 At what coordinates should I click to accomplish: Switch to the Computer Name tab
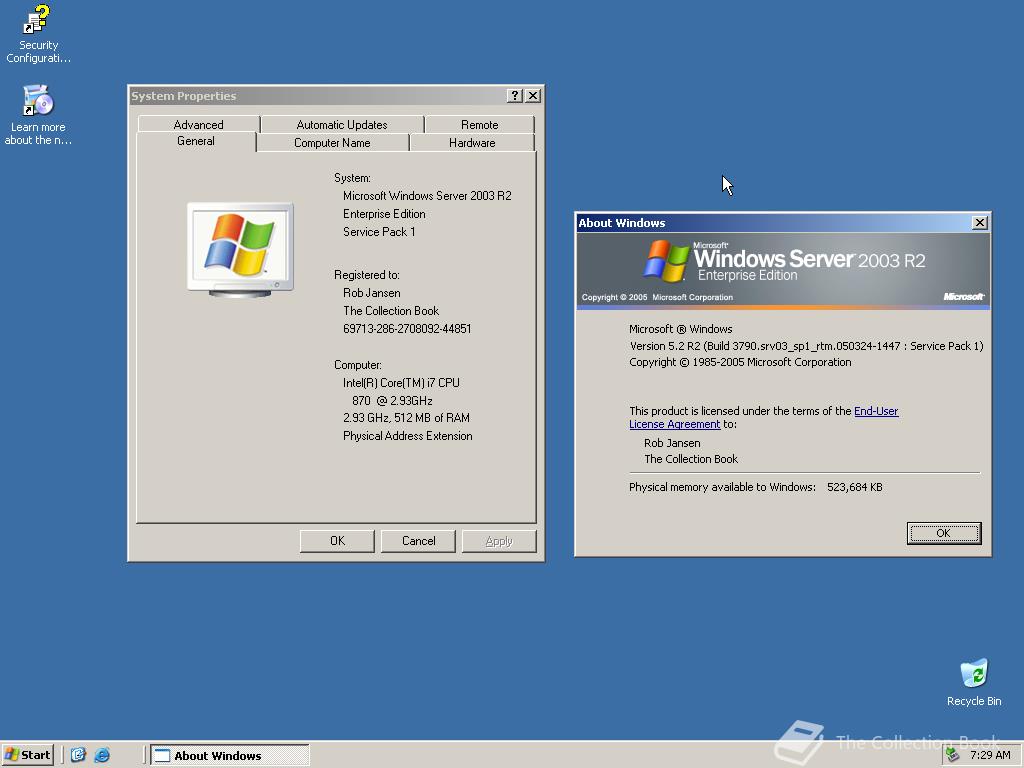(332, 142)
